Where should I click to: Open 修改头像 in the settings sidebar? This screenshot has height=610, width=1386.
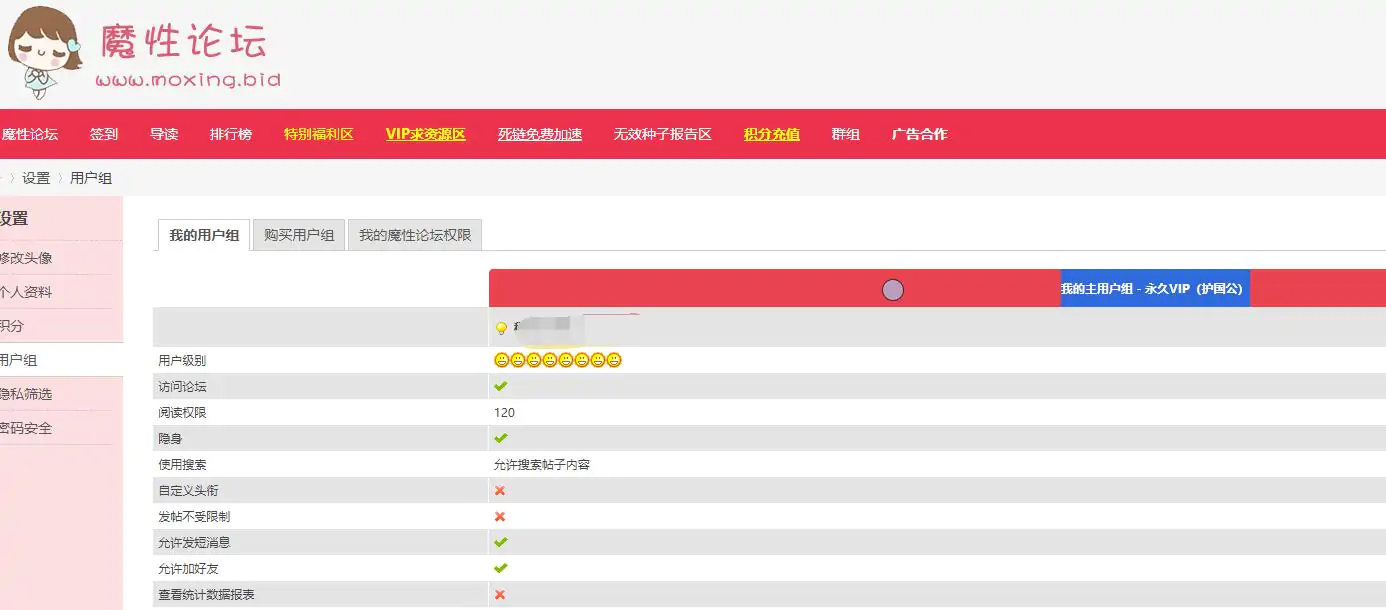coord(26,258)
